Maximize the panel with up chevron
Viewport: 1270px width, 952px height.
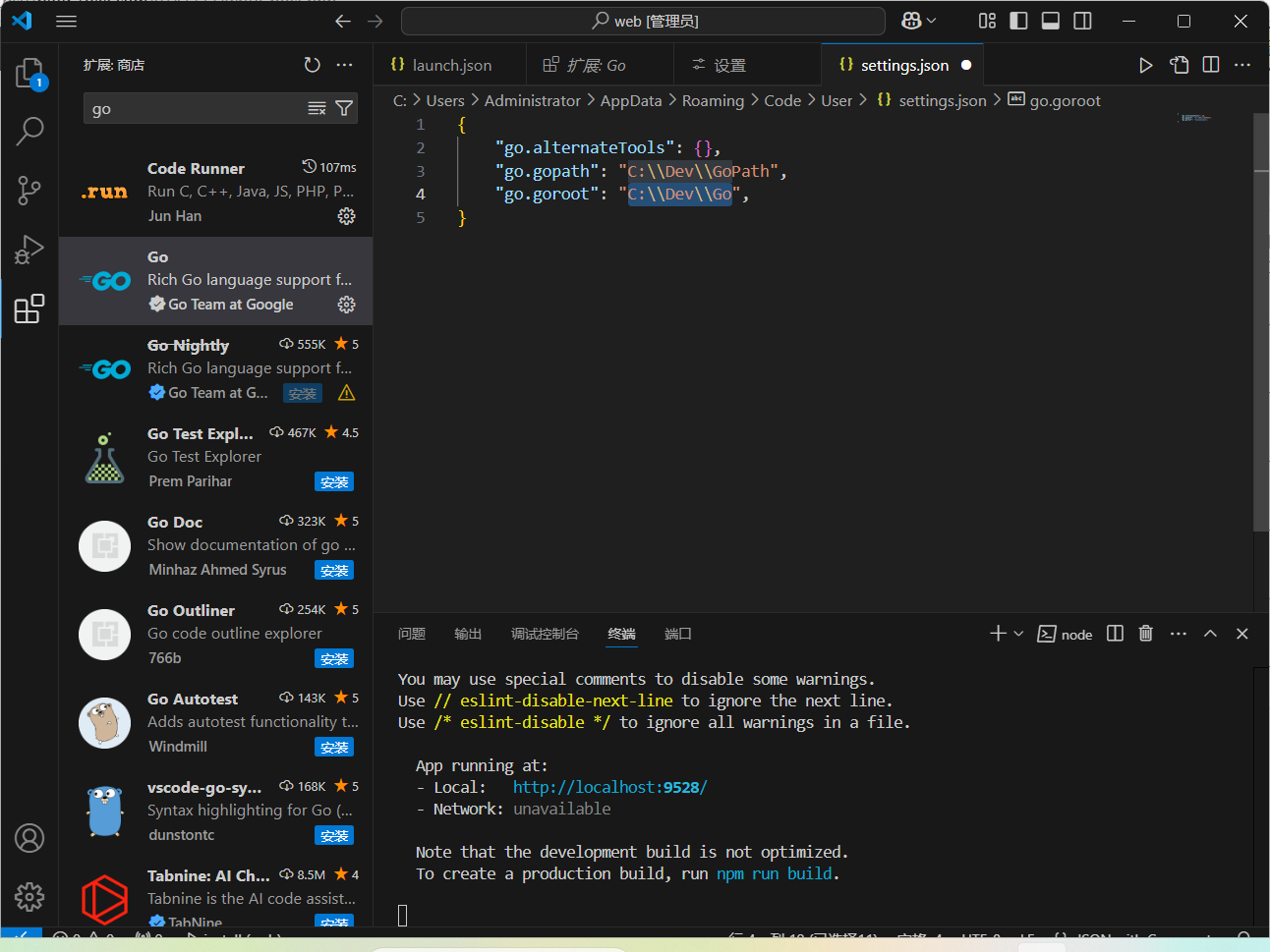(x=1210, y=634)
